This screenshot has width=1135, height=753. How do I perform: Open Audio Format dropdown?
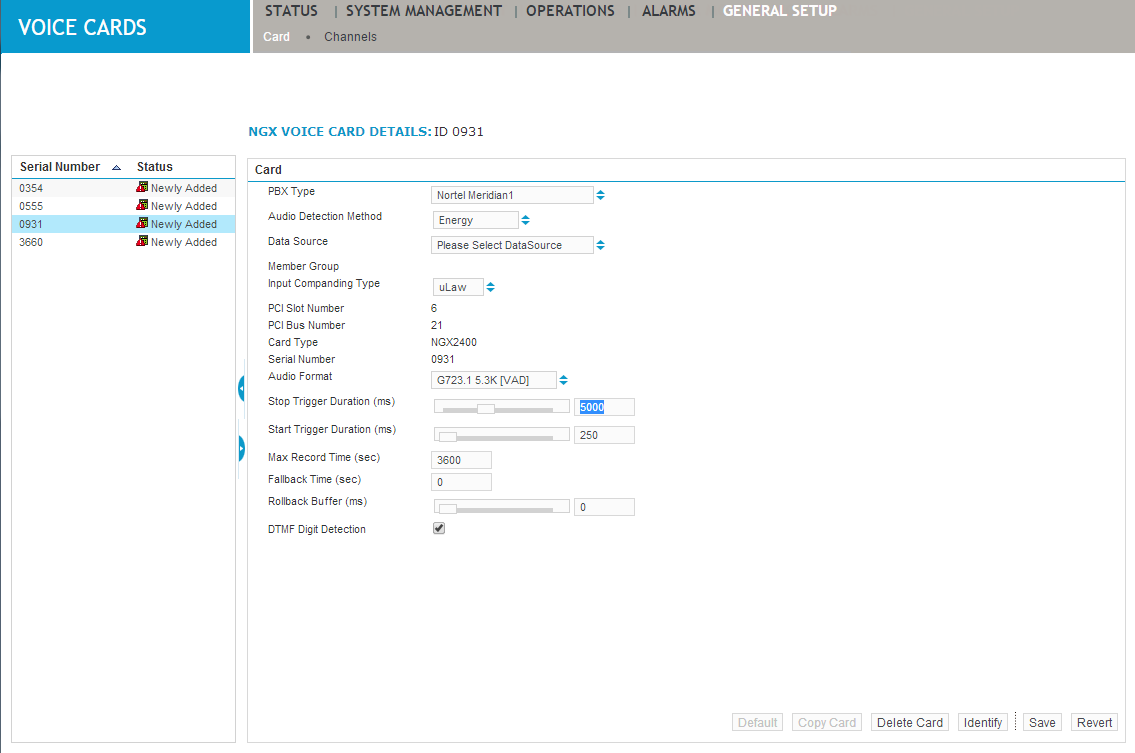coord(563,380)
